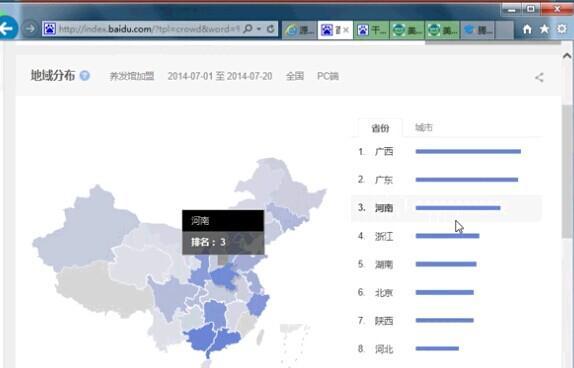The height and width of the screenshot is (368, 574).
Task: Click the blue bar for 广东
Action: [x=467, y=180]
